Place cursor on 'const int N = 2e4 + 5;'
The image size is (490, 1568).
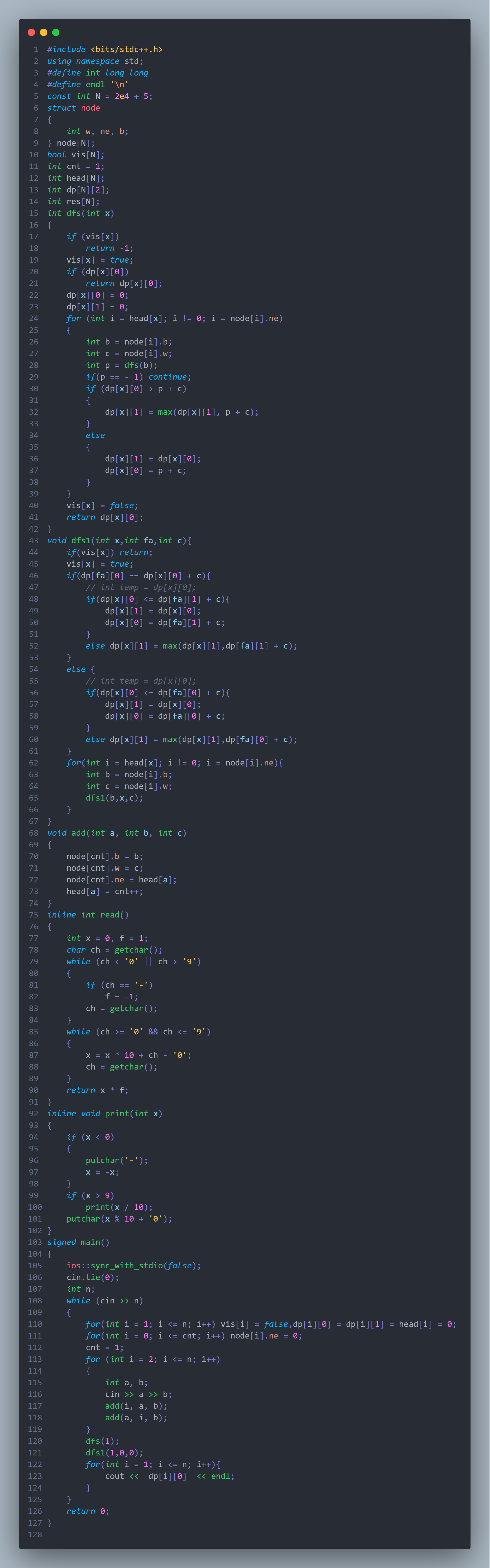(100, 96)
